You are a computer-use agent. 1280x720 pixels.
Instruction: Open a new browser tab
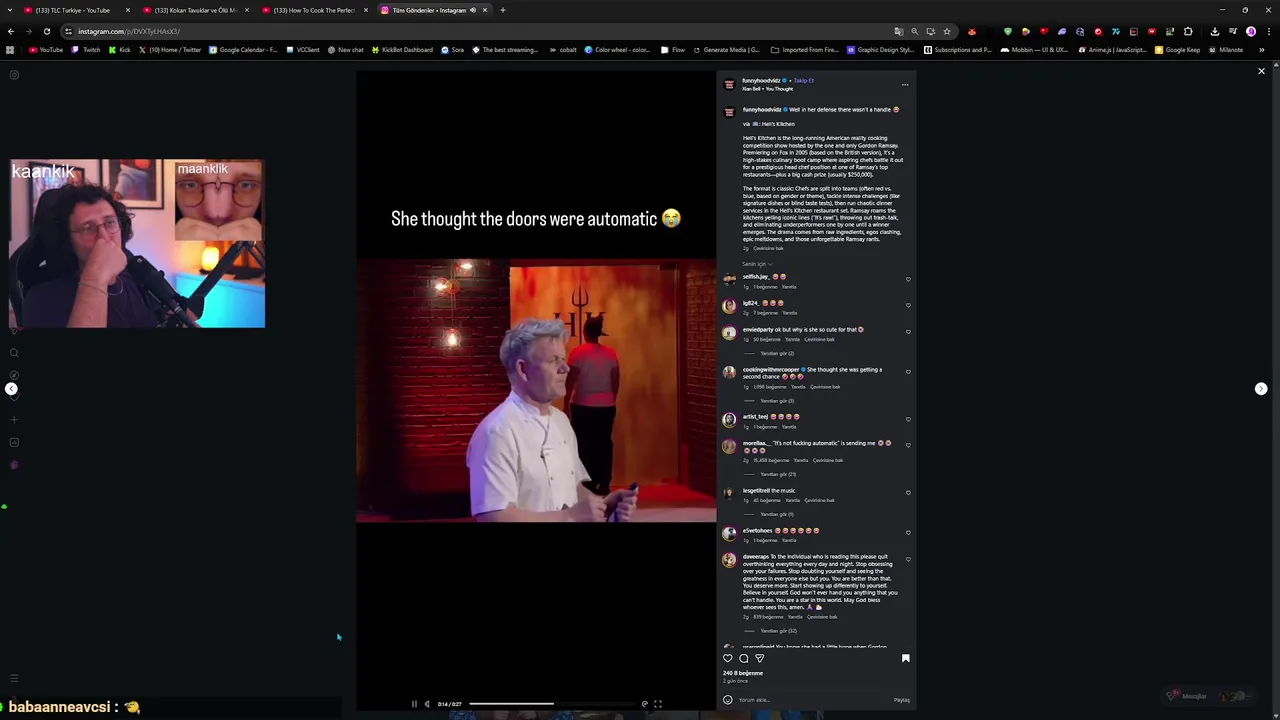503,10
